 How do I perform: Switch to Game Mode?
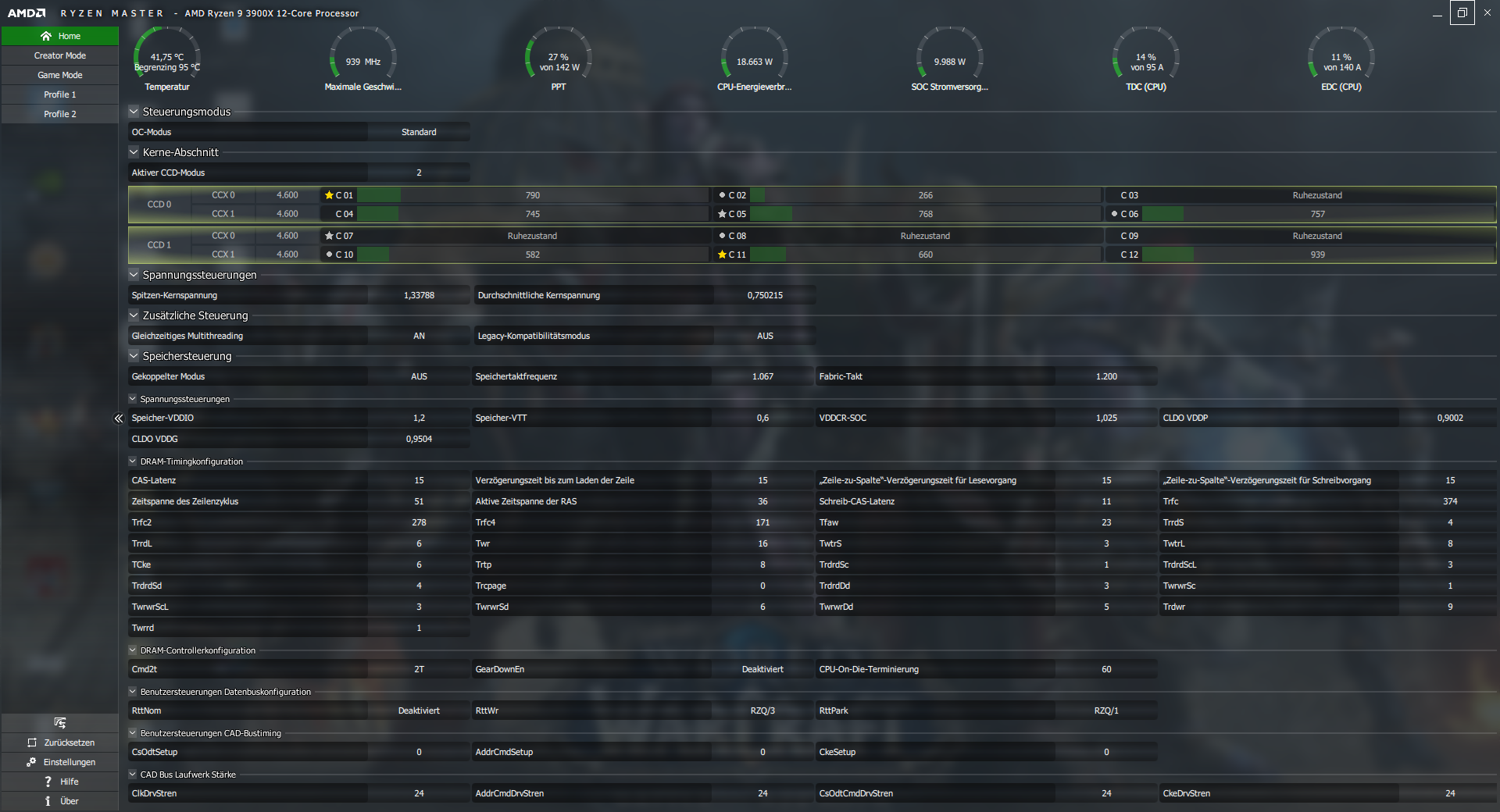click(x=60, y=75)
